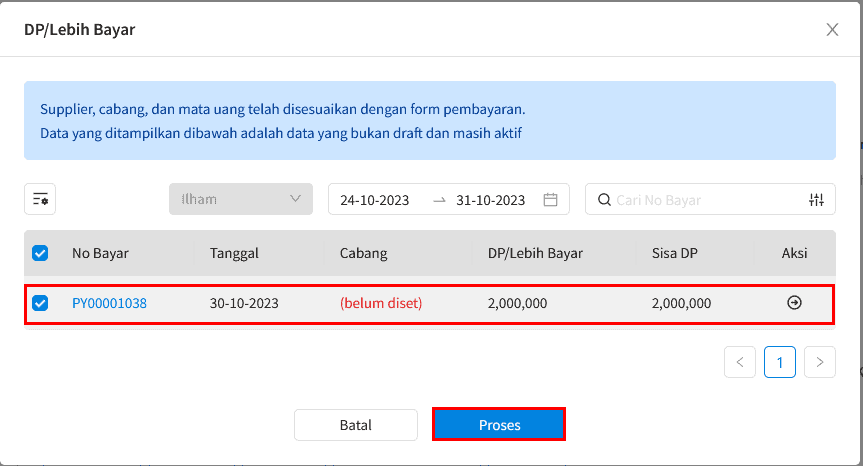This screenshot has height=466, width=863.
Task: Click the arrow action icon for PY00001038
Action: click(x=794, y=303)
